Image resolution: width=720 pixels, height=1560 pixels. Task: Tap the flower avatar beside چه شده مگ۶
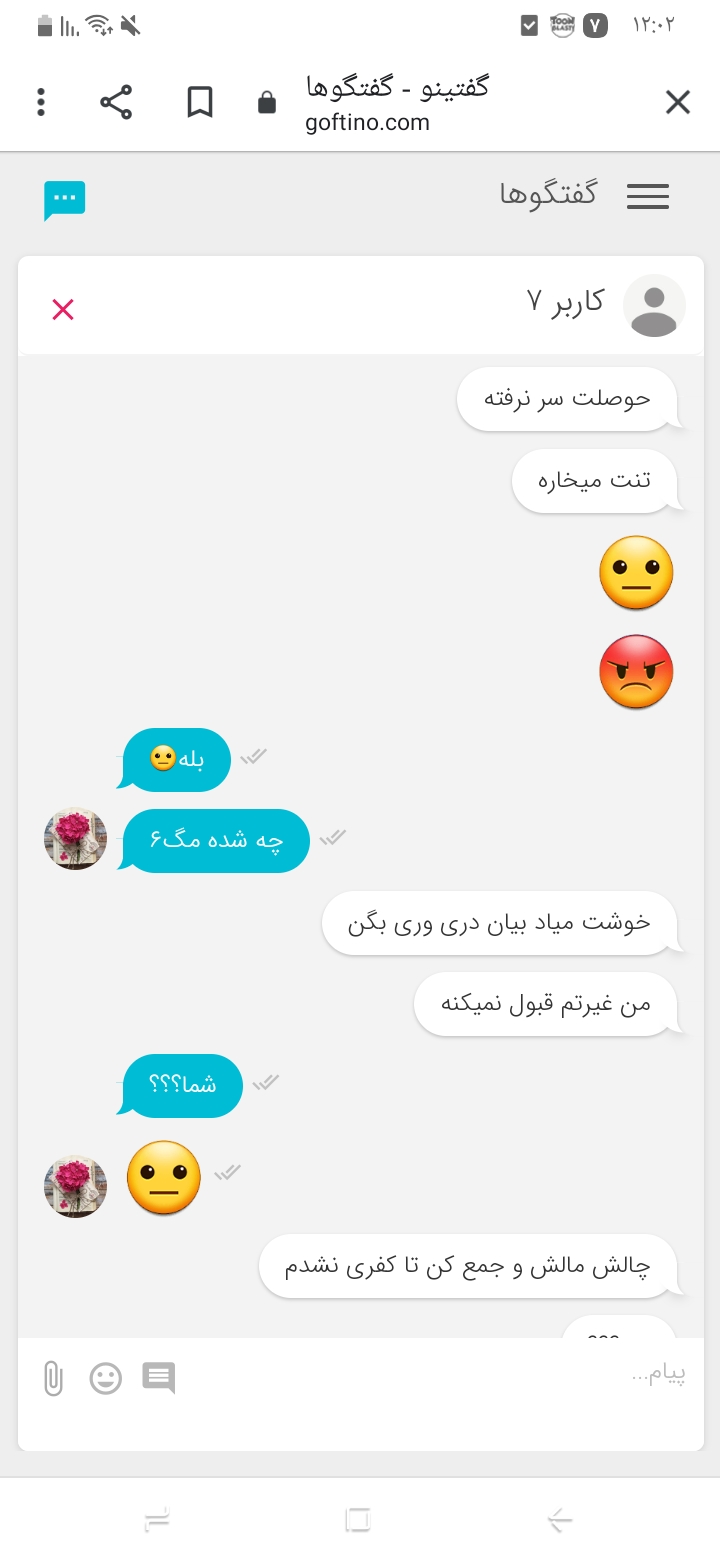(76, 838)
